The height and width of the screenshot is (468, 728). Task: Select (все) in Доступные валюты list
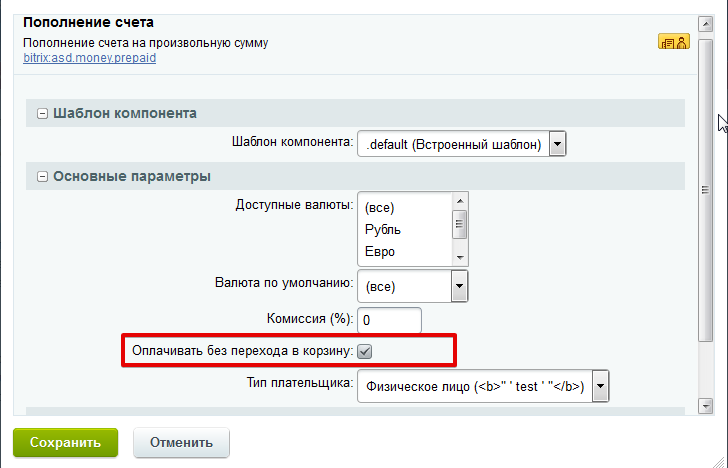point(379,208)
